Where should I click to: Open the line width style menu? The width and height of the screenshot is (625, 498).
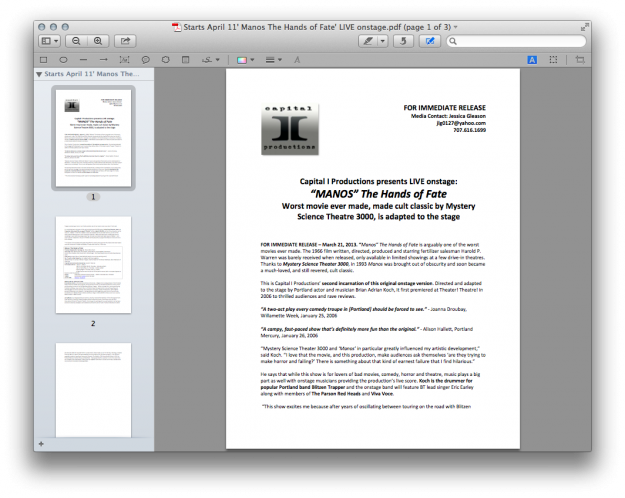(273, 60)
